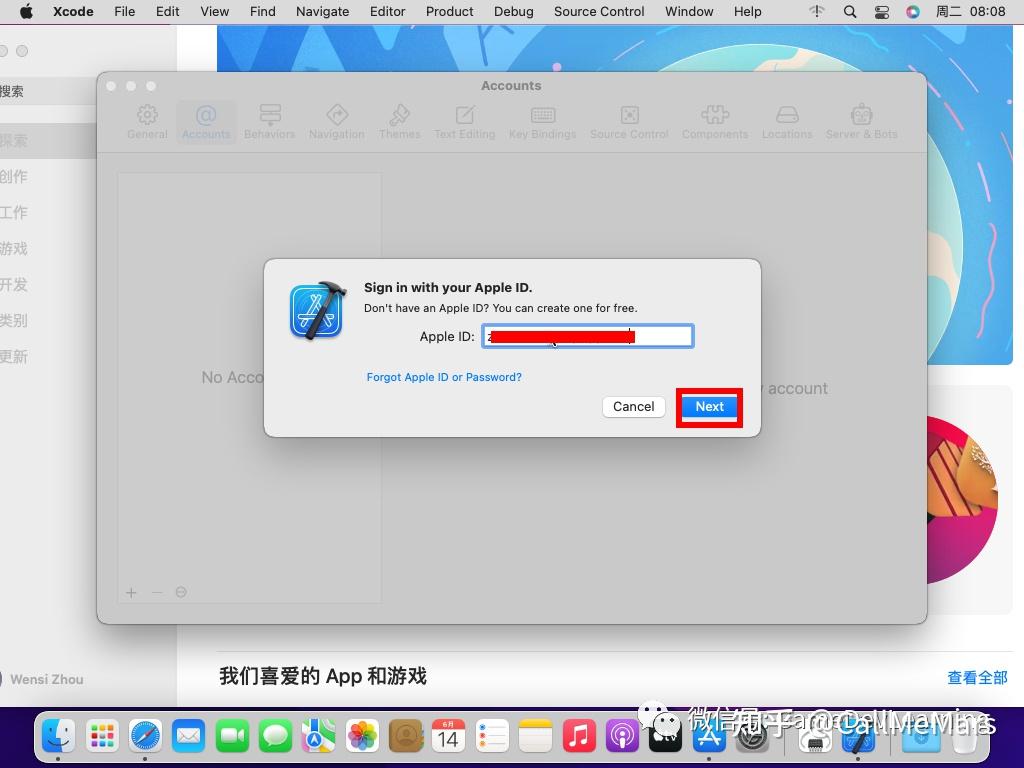Open Launchpad from the Dock

[x=102, y=736]
